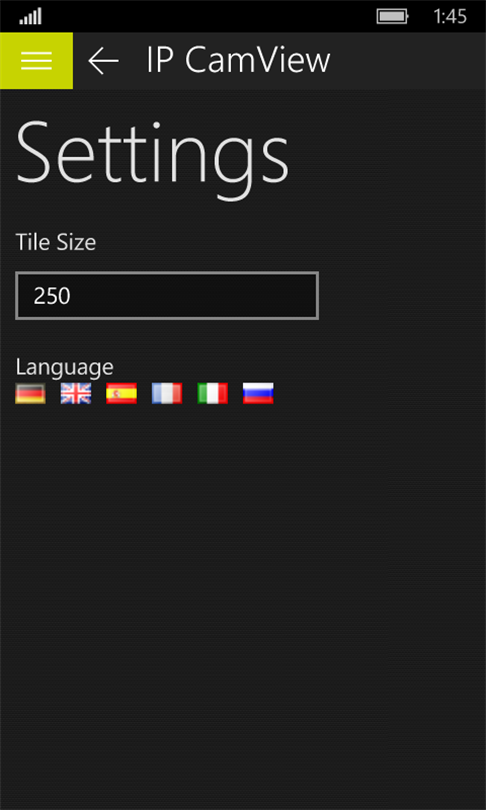Screen dimensions: 486x810
Task: Click the IP CamView app title
Action: [238, 60]
